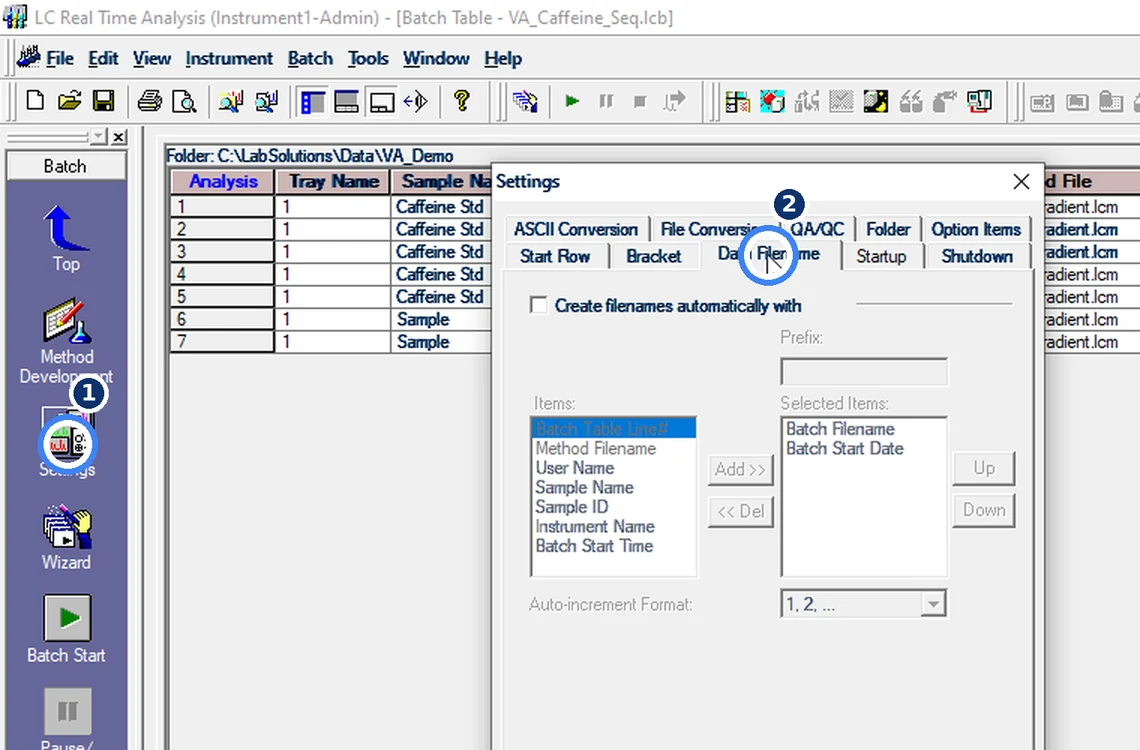1140x750 pixels.
Task: Click the Save floppy disk icon
Action: [x=103, y=101]
